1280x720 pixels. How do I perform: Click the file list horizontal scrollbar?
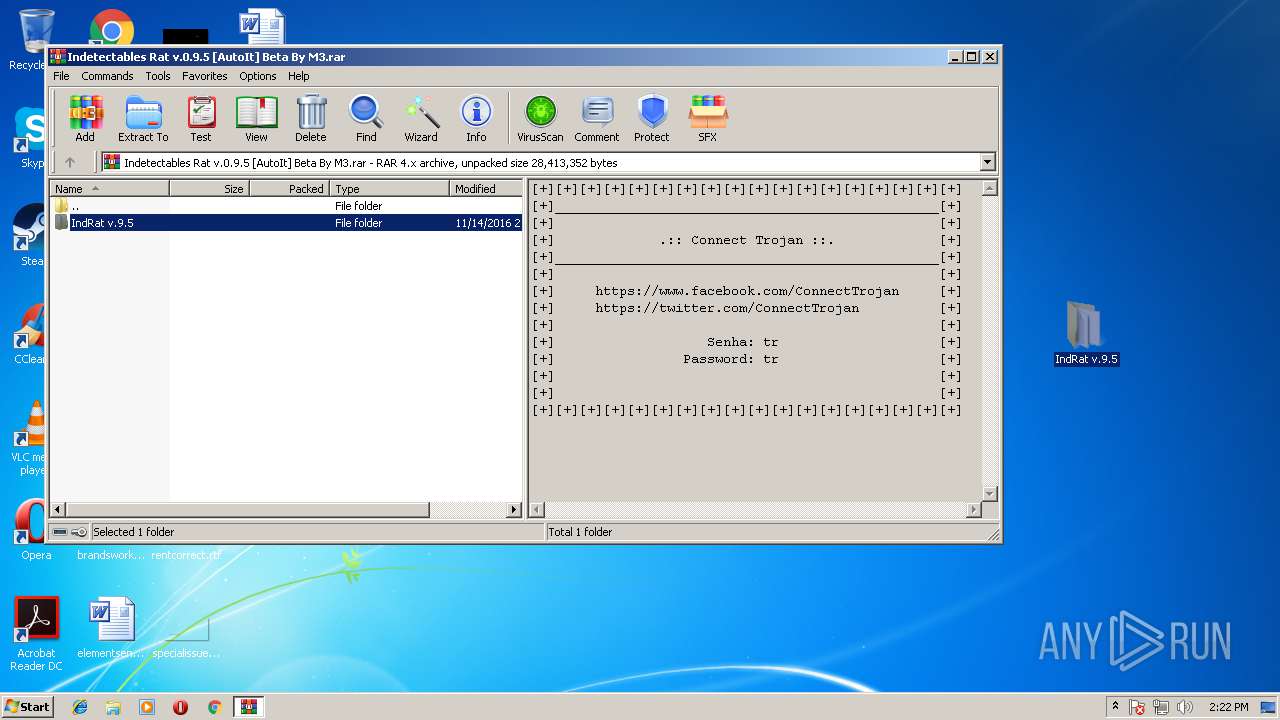click(247, 510)
